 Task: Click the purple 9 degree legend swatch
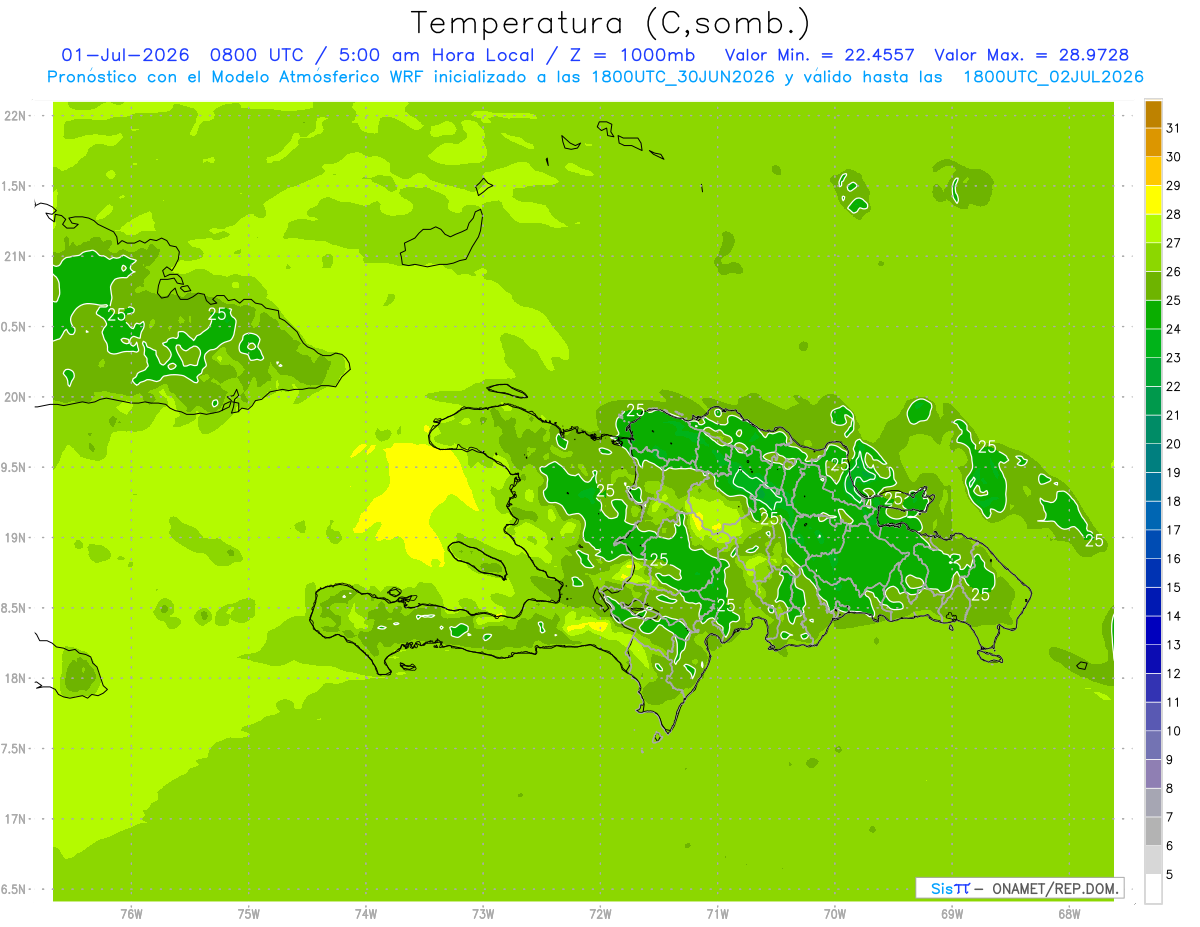tap(1153, 746)
